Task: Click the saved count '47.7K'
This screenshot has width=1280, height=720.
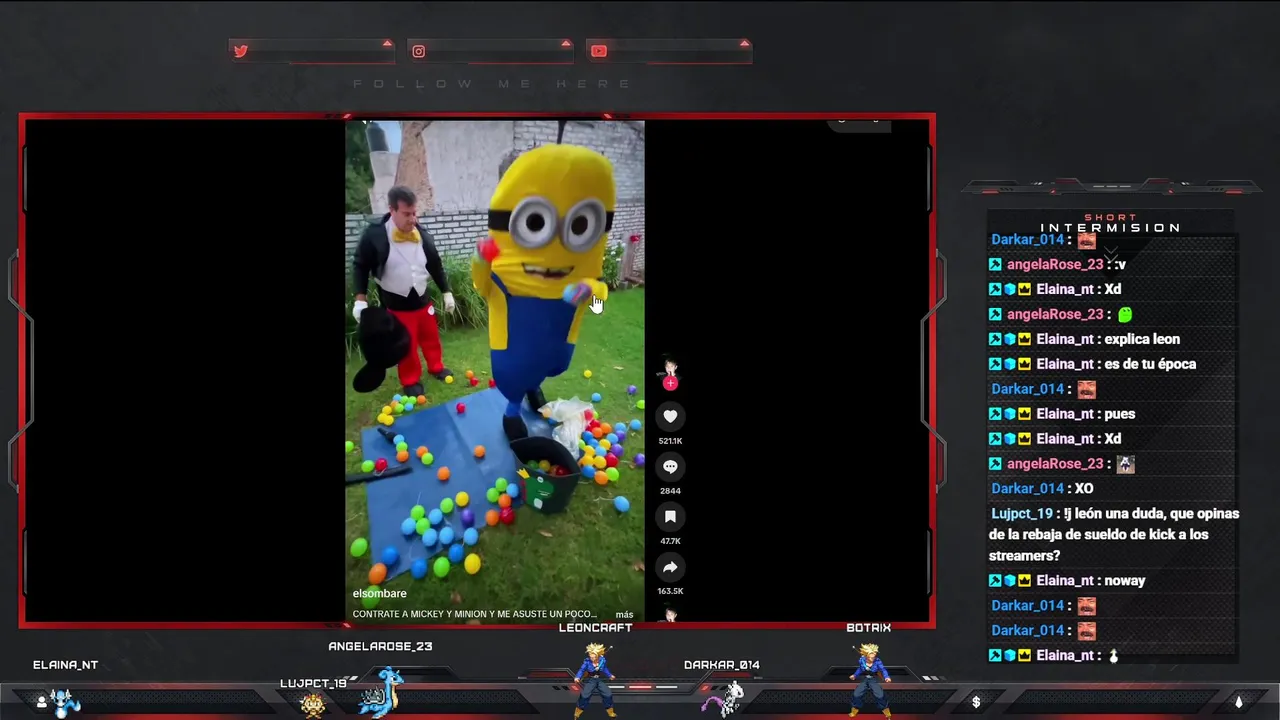Action: click(x=670, y=541)
